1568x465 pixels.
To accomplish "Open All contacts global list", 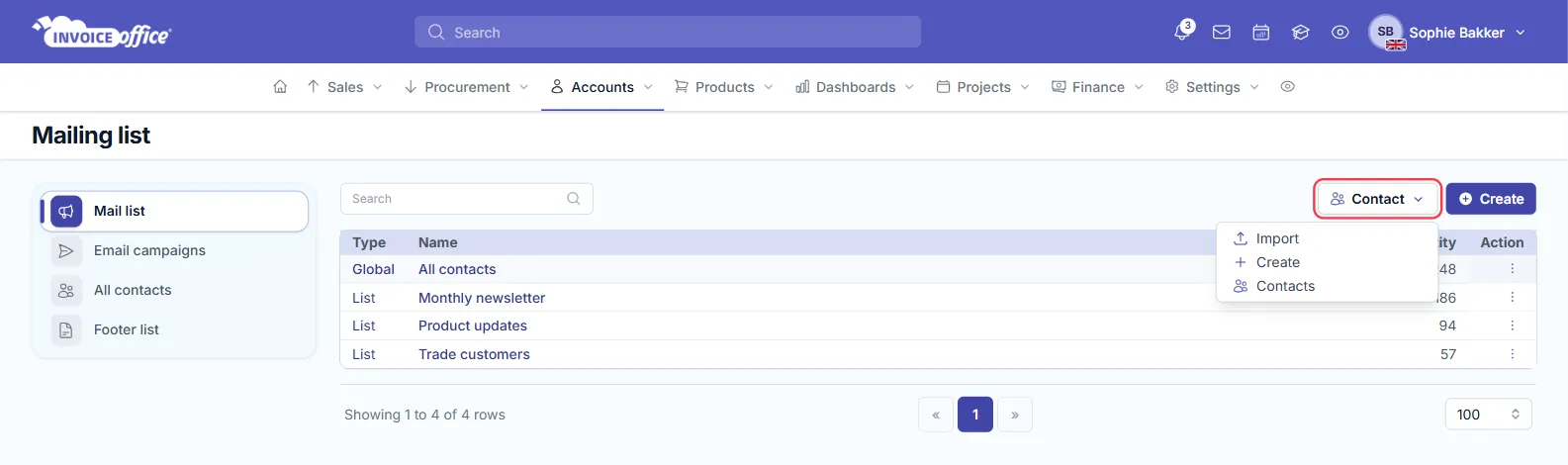I will coord(457,269).
